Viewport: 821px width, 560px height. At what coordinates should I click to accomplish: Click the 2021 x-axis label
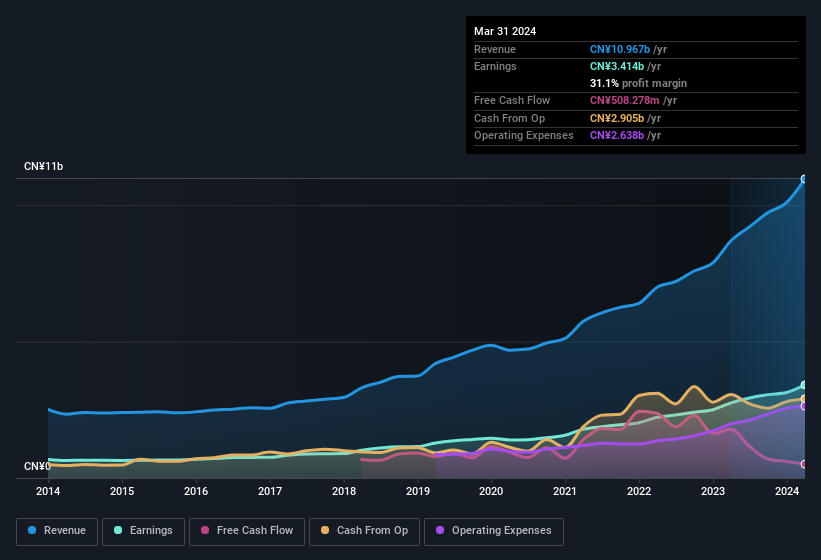pyautogui.click(x=565, y=491)
